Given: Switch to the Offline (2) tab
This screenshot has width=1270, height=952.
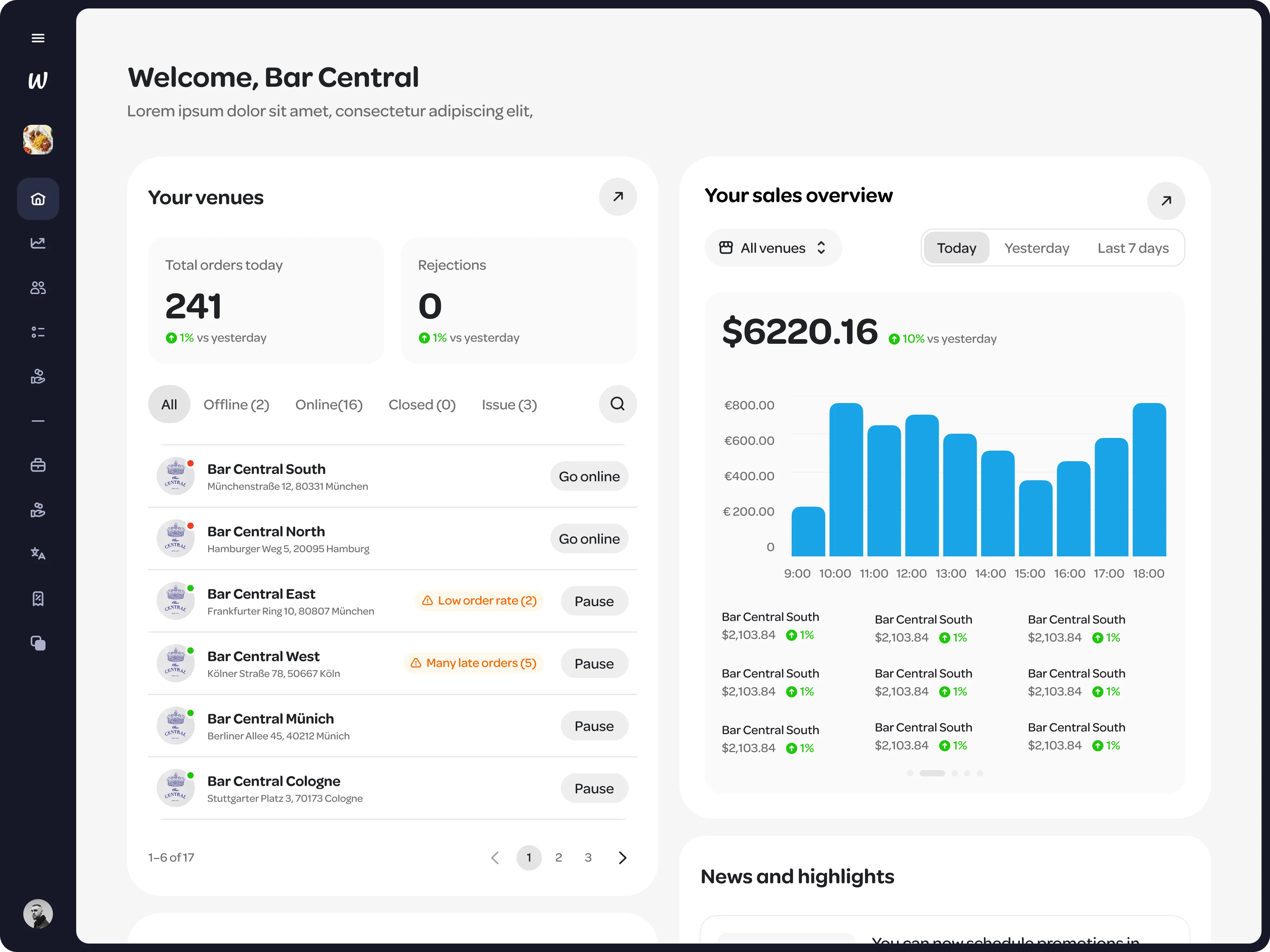Looking at the screenshot, I should click(x=236, y=404).
